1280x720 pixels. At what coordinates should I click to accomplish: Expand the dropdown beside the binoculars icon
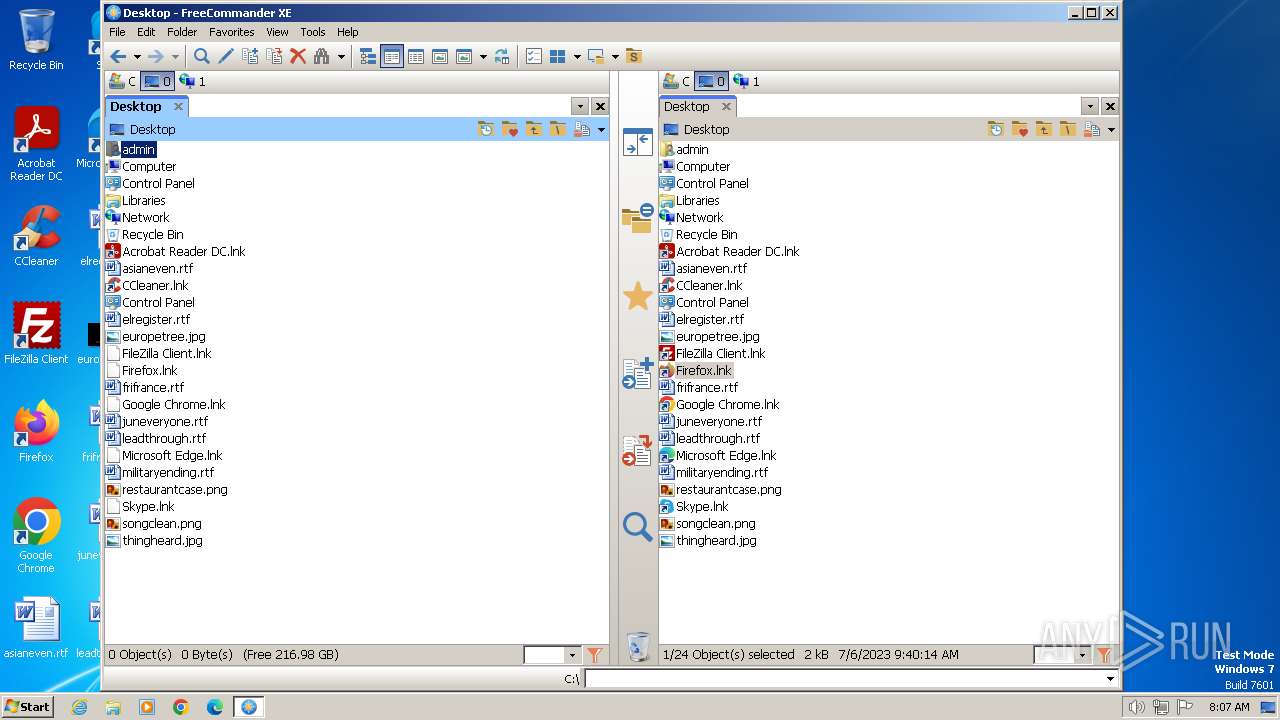341,57
